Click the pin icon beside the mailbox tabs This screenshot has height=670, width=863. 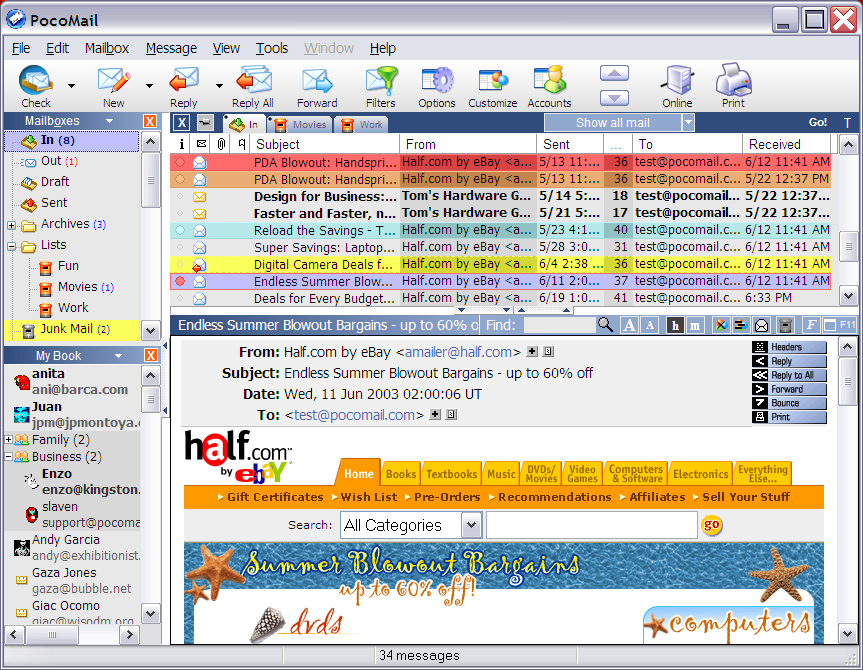click(205, 123)
